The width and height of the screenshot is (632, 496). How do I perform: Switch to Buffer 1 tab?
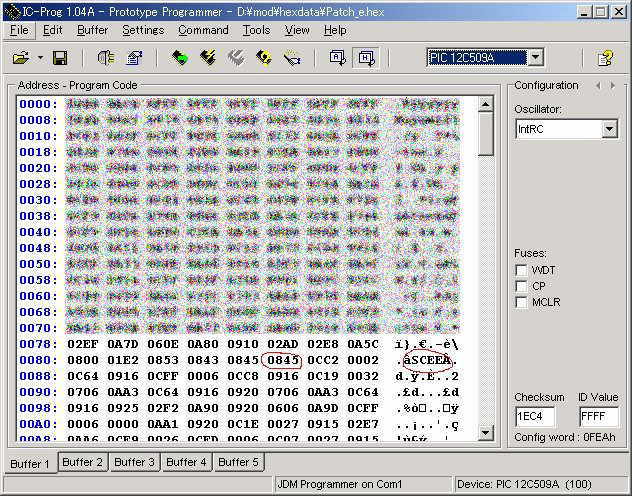point(30,463)
